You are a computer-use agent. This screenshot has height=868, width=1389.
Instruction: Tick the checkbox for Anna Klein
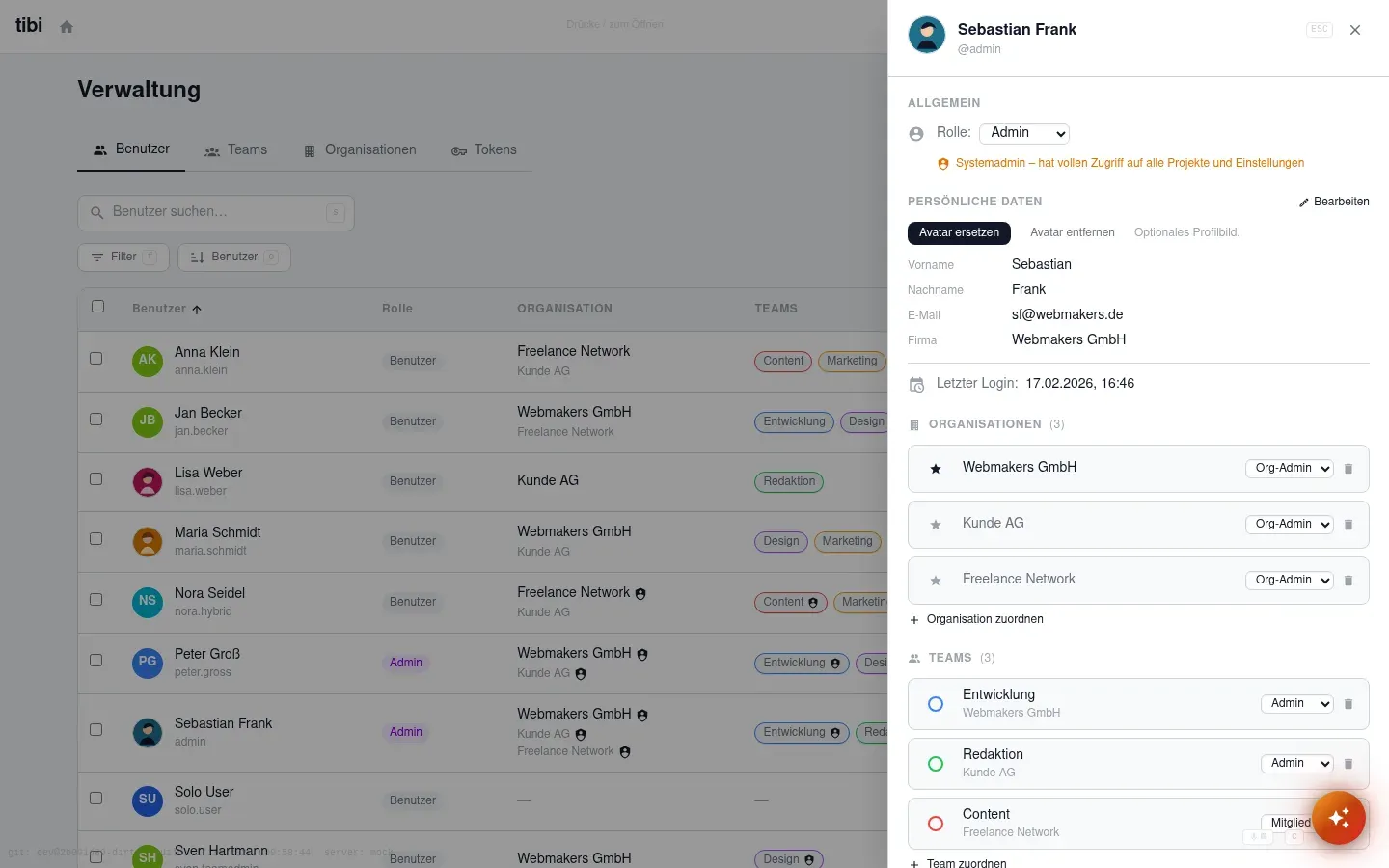click(96, 358)
